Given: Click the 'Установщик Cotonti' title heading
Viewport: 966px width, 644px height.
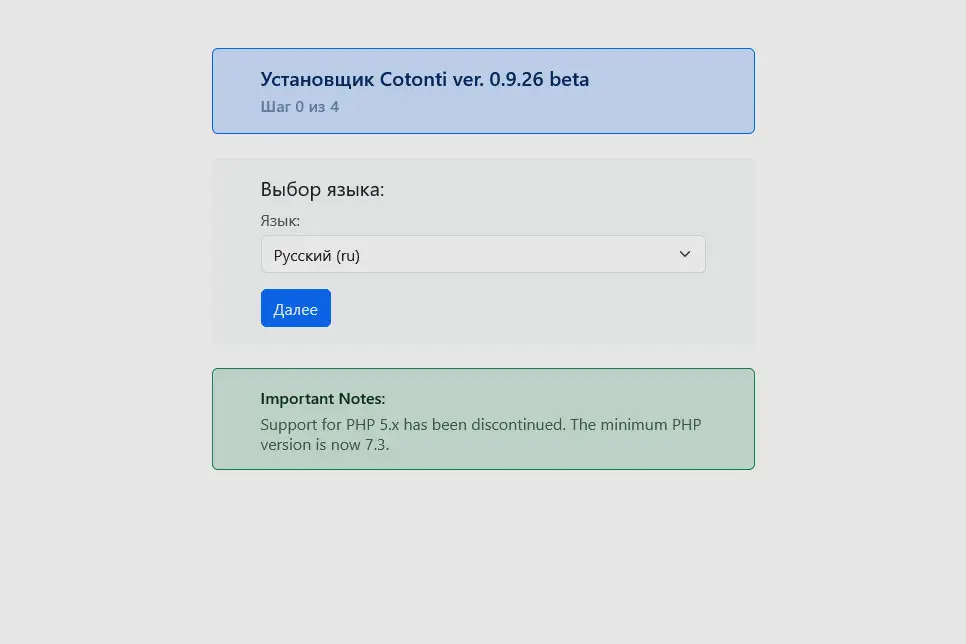Looking at the screenshot, I should (x=424, y=79).
